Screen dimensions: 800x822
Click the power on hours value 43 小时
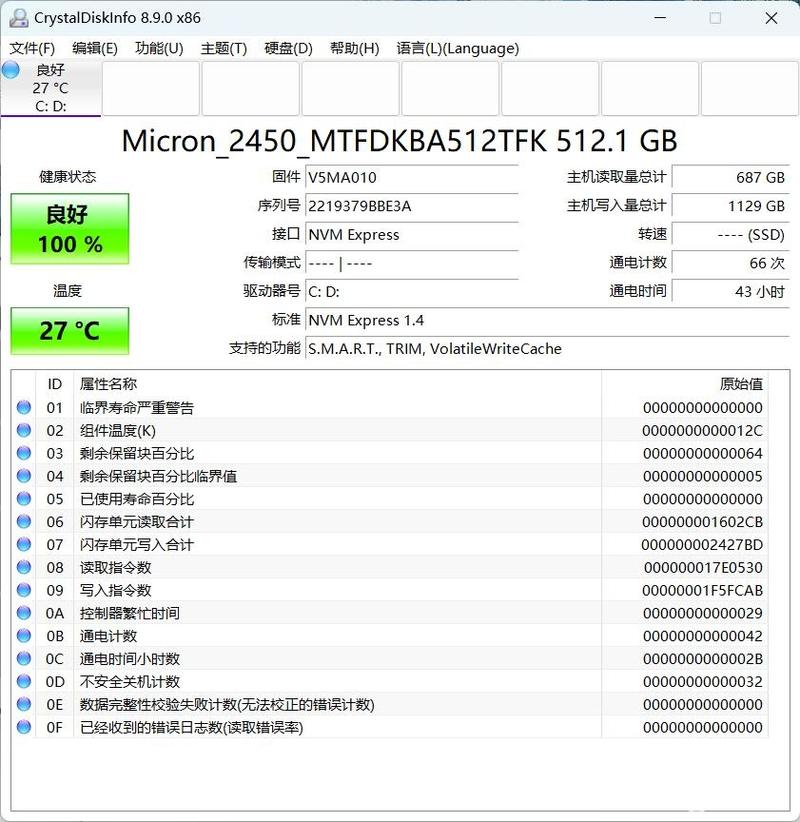click(x=730, y=291)
